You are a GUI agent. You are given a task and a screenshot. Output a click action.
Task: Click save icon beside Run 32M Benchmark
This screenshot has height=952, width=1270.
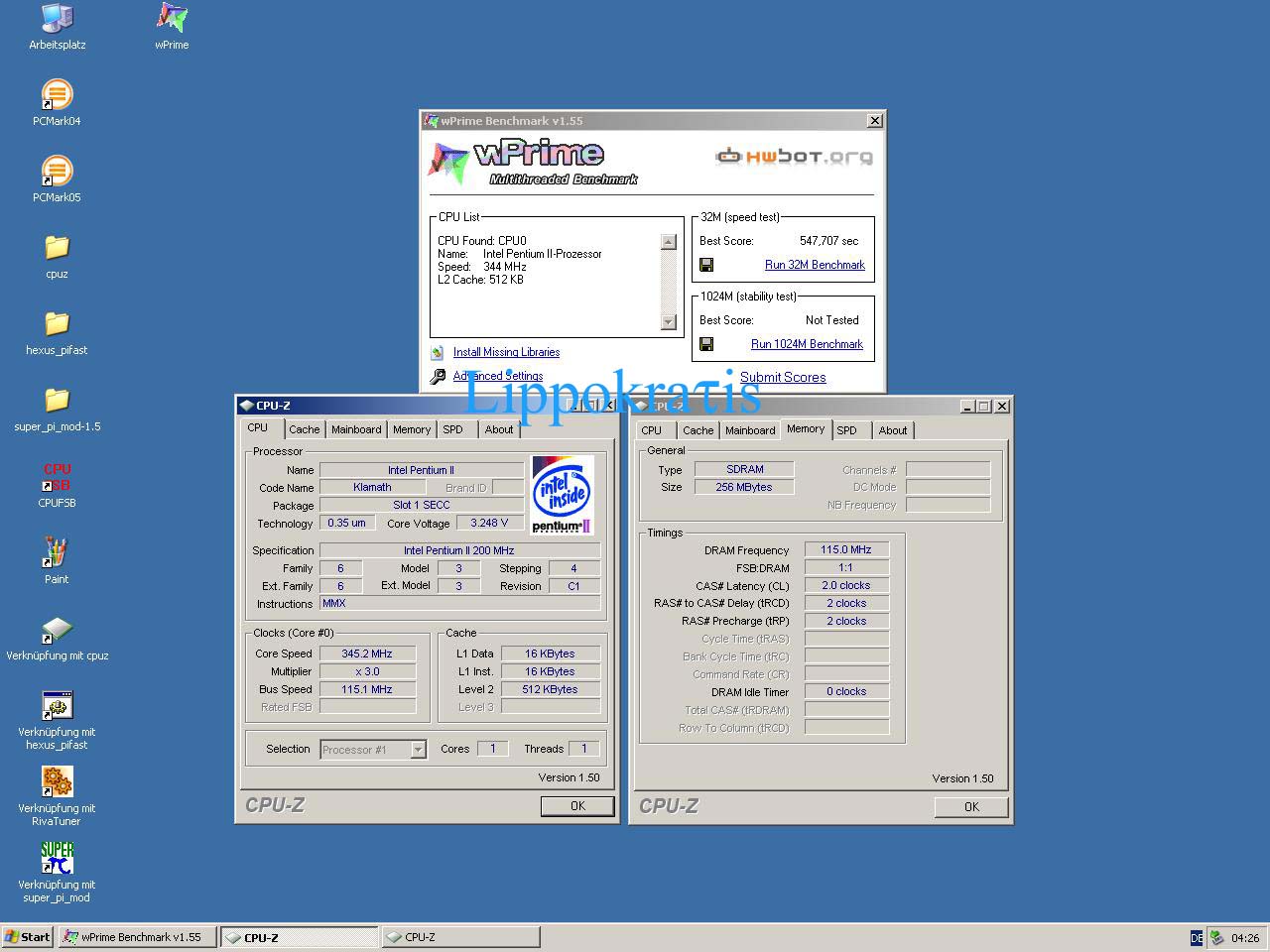tap(706, 265)
